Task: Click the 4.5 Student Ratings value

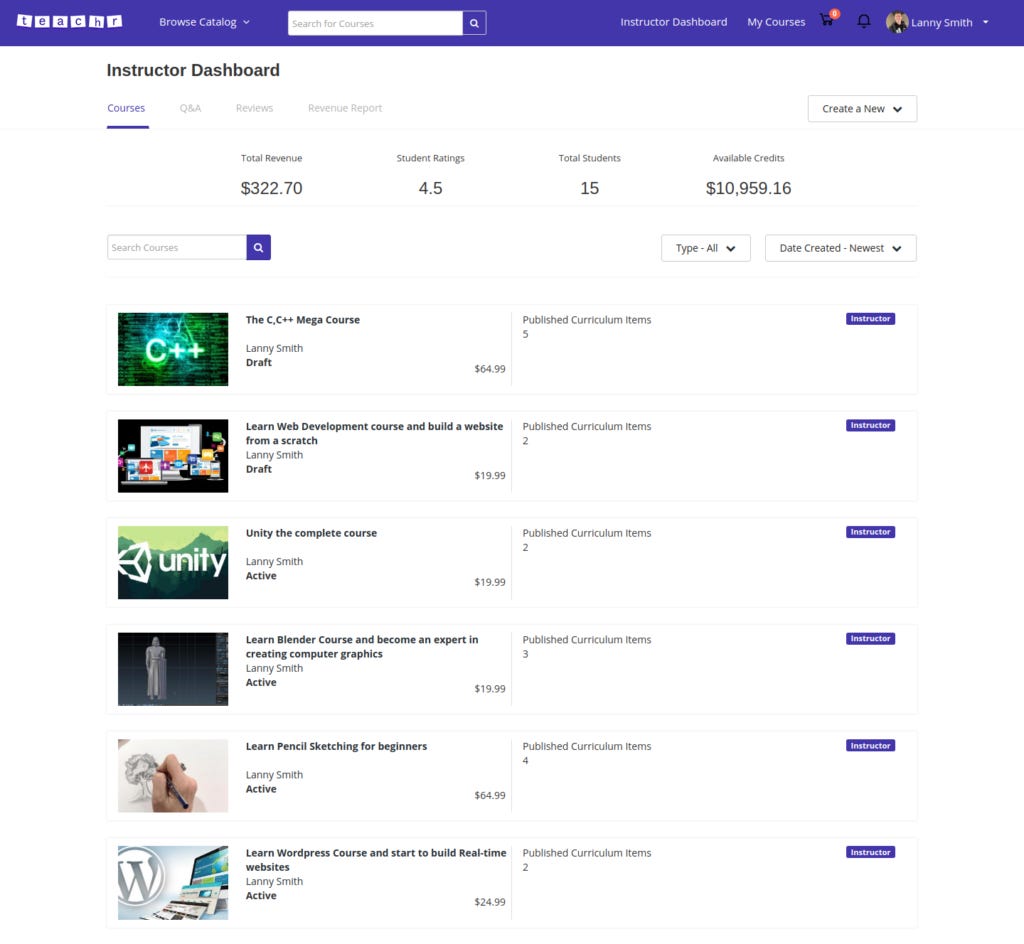Action: coord(430,188)
